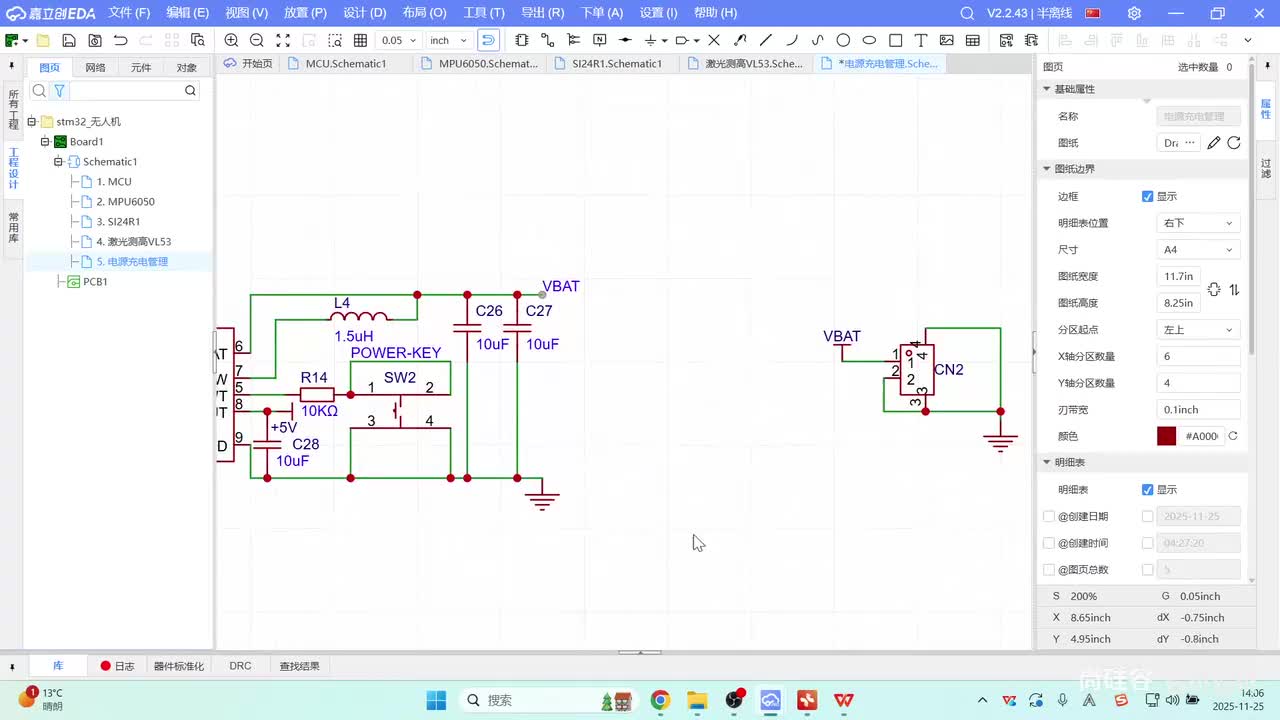Select the arc drawing tool
Viewport: 1280px width, 720px height.
tap(792, 40)
